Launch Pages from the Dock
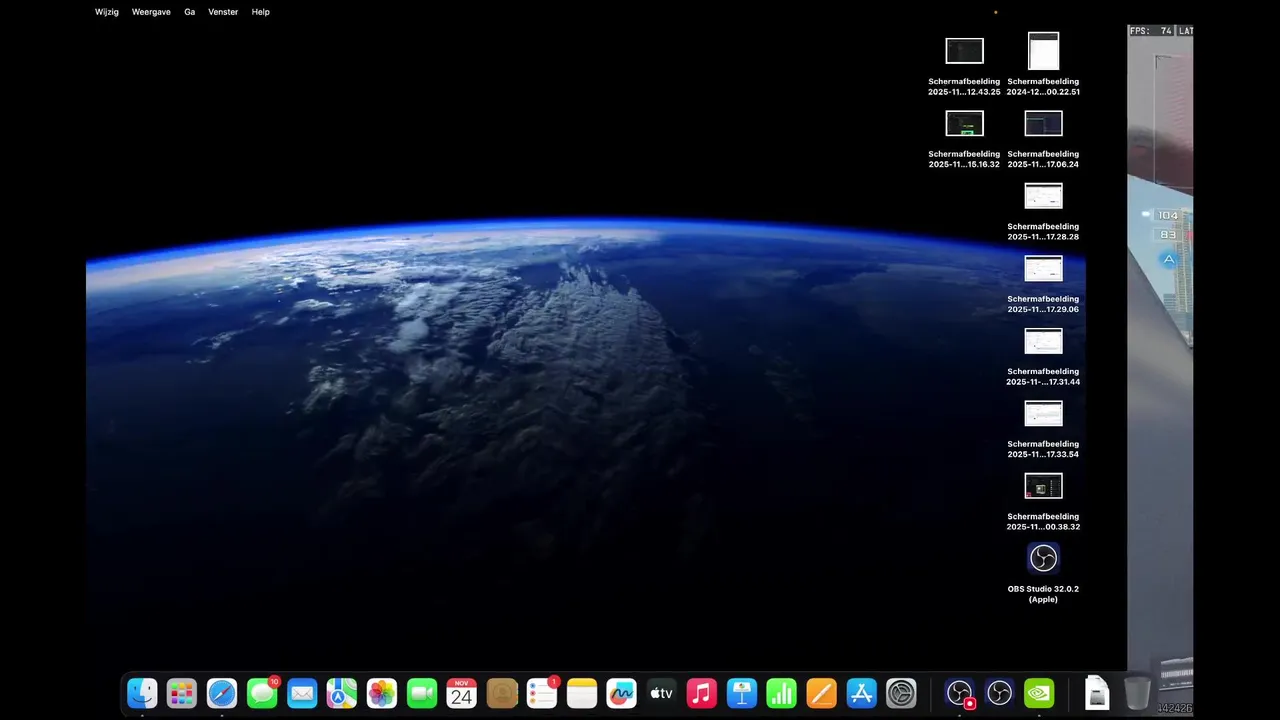Viewport: 1280px width, 720px height. coord(822,693)
